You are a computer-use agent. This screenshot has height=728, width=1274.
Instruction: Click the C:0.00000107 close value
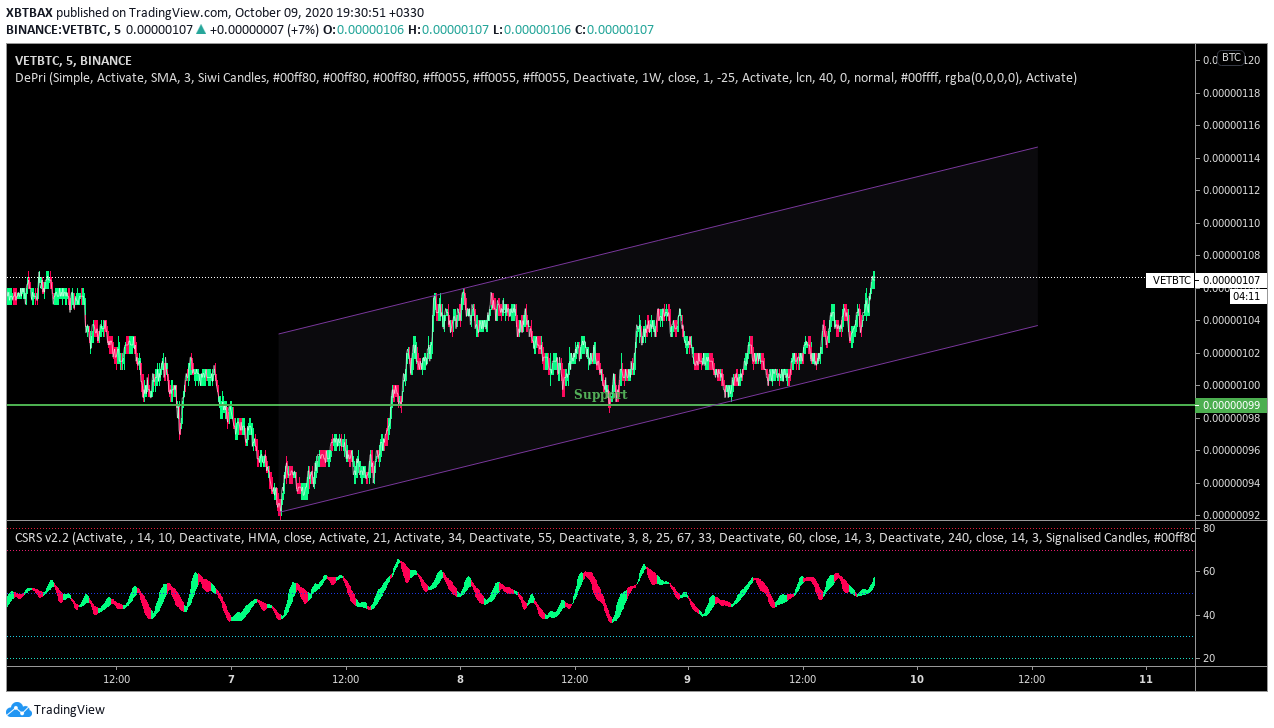[x=614, y=30]
